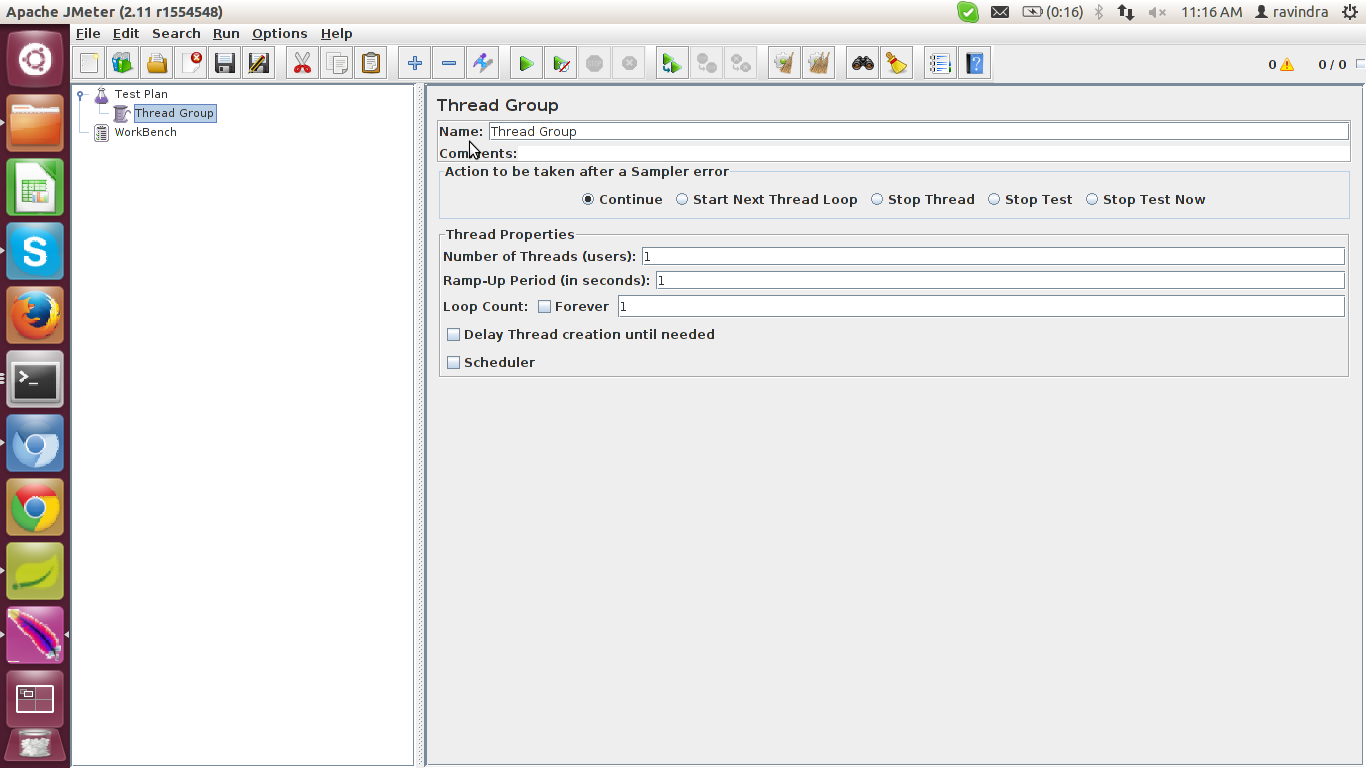Viewport: 1366px width, 768px height.
Task: Tick the Forever loop checkbox
Action: (544, 307)
